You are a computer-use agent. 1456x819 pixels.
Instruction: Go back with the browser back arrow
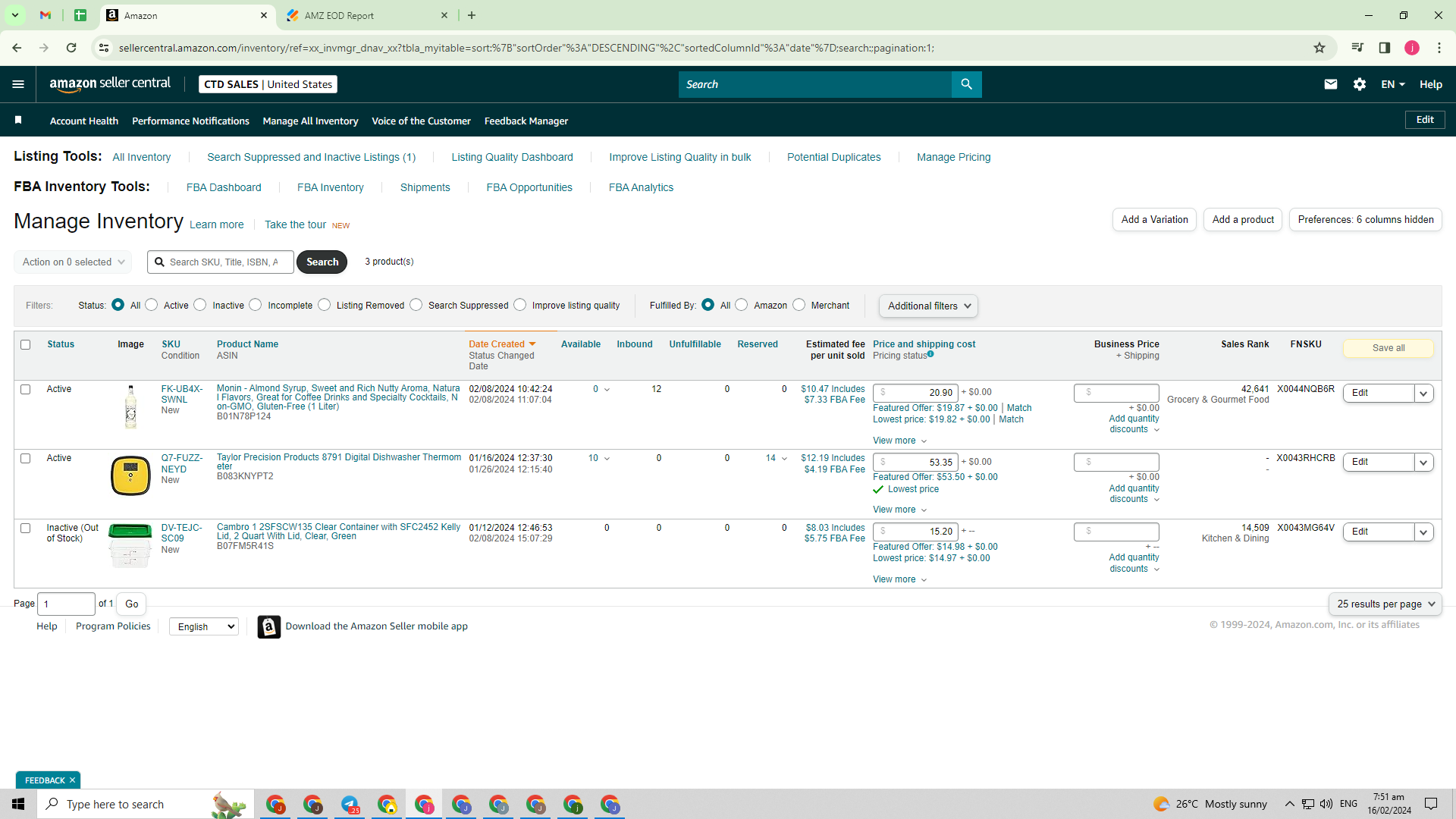point(17,48)
